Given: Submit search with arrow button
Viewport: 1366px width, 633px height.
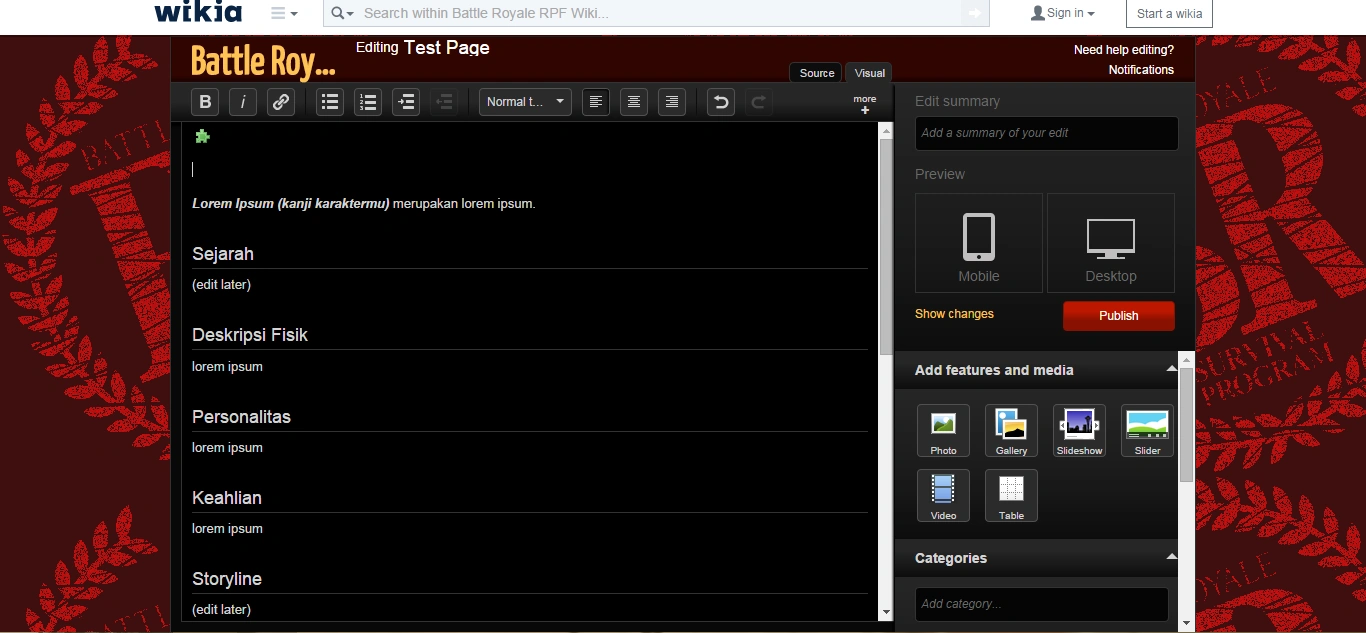Looking at the screenshot, I should pos(975,13).
